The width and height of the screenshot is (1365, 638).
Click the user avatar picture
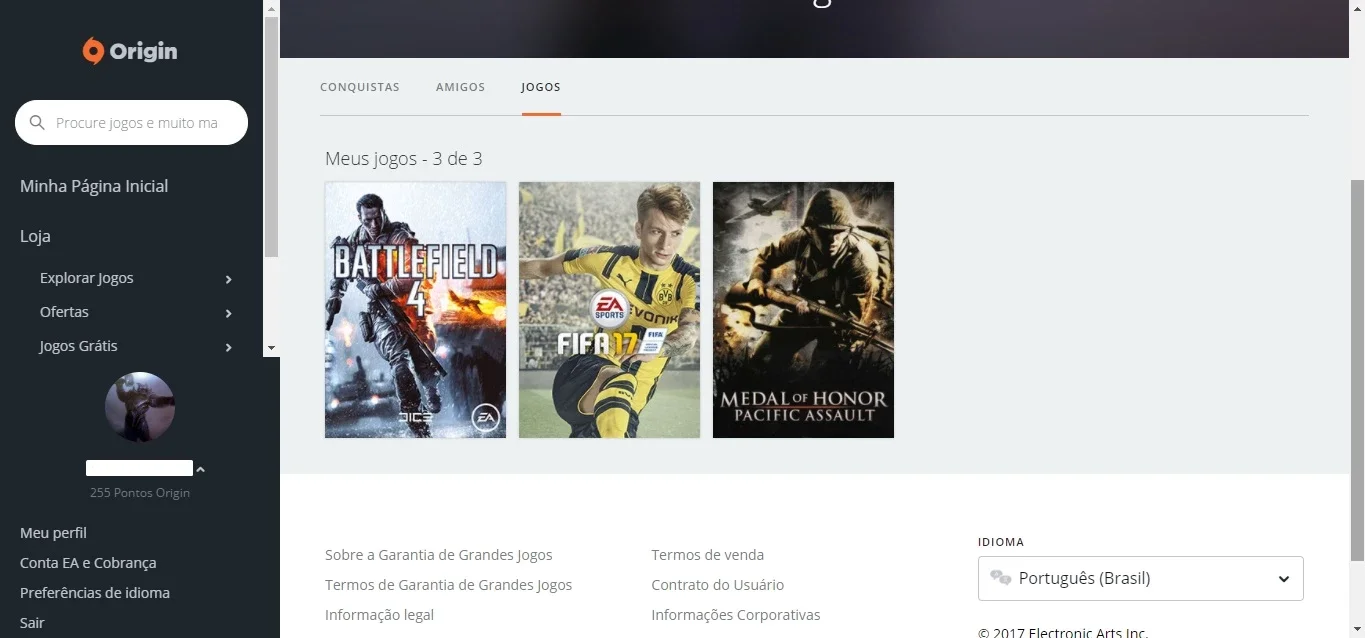pyautogui.click(x=140, y=407)
